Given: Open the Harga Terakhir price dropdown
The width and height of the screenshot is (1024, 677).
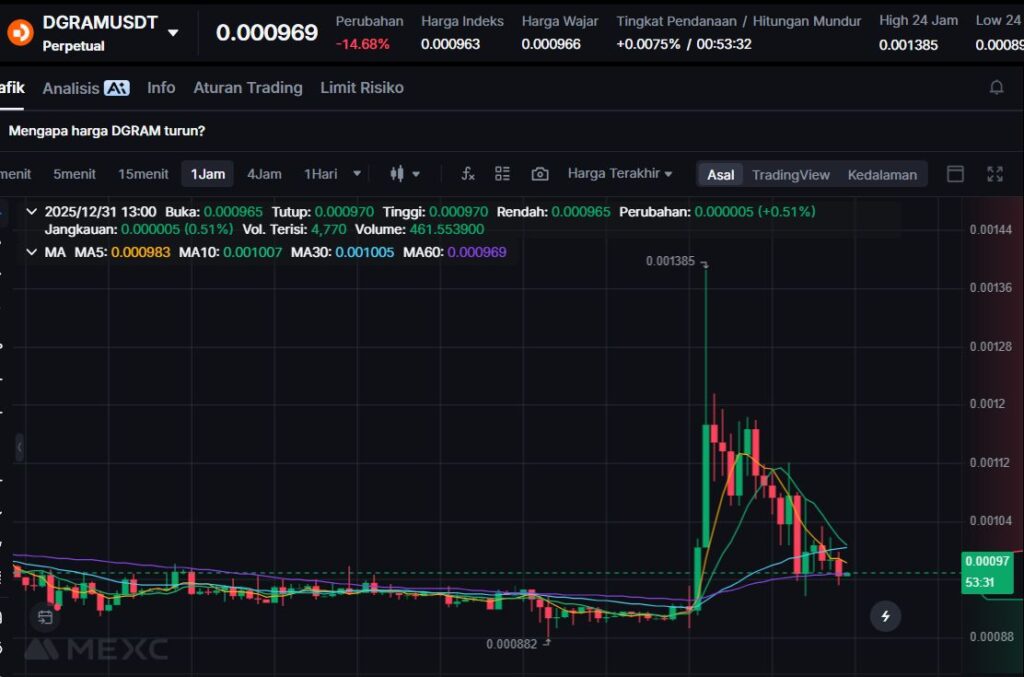Looking at the screenshot, I should click(x=619, y=174).
